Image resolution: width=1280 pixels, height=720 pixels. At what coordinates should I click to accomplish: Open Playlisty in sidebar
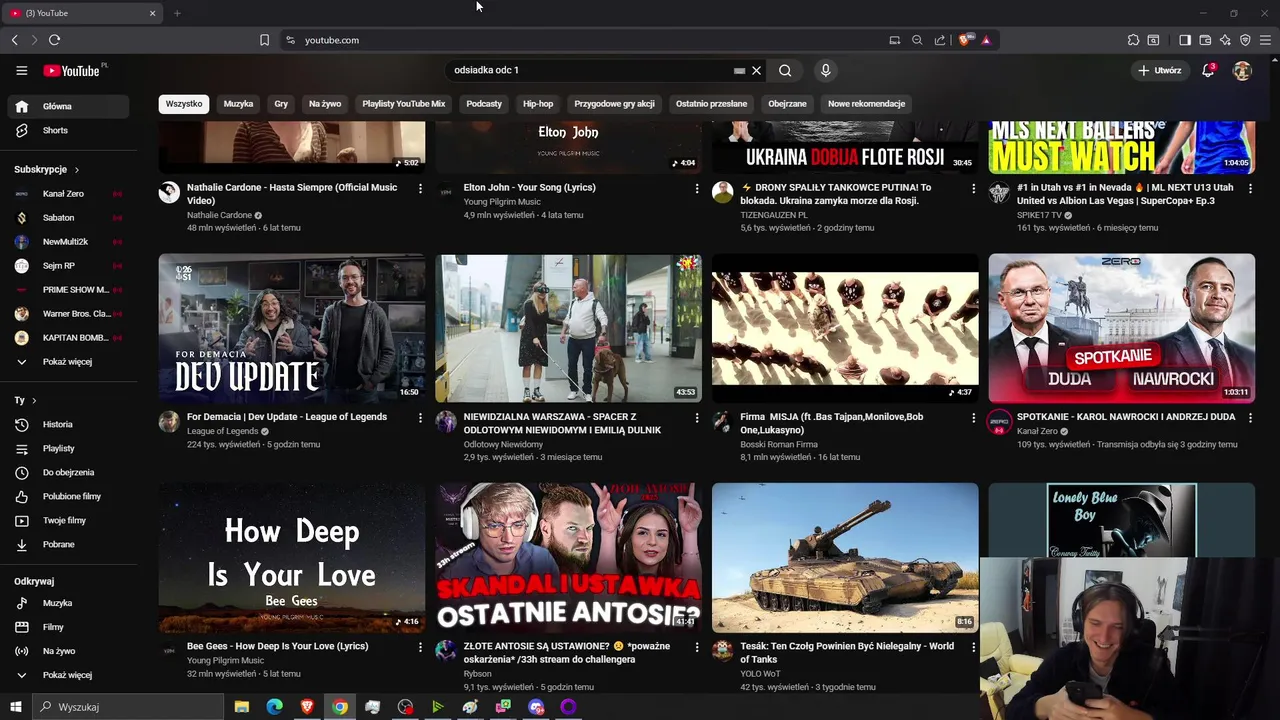coord(68,448)
